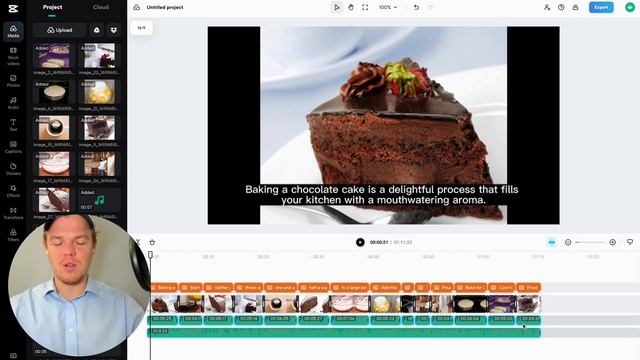Click the cloud save icon beside project name
The image size is (640, 360).
[x=137, y=7]
